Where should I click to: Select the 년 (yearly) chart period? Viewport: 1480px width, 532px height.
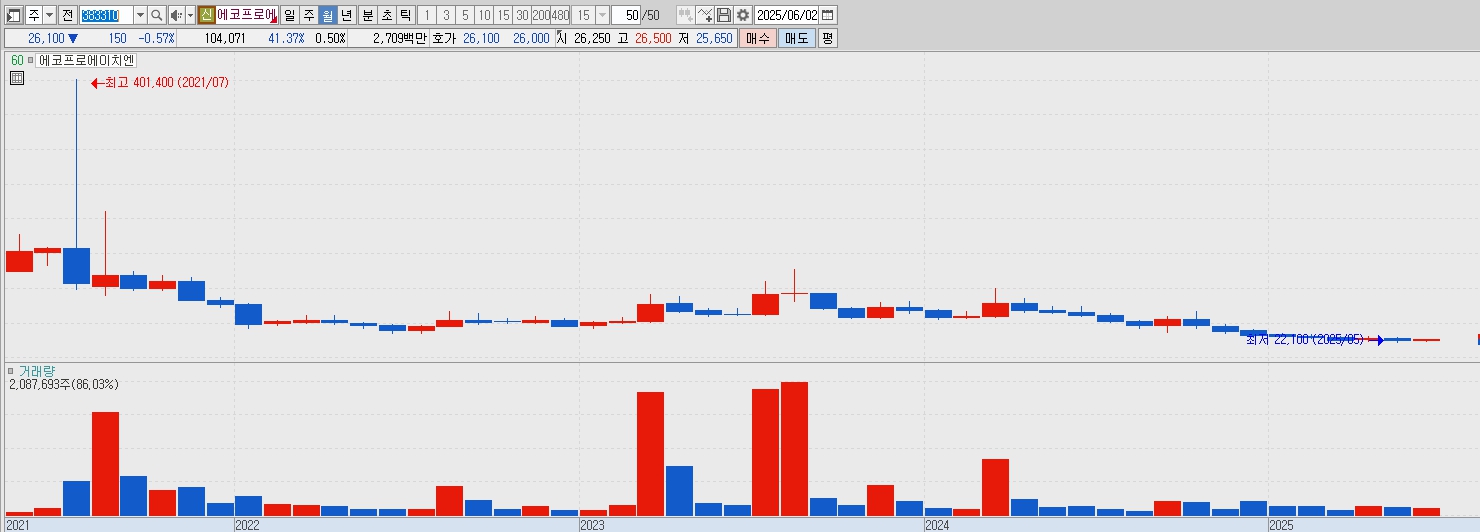tap(346, 15)
